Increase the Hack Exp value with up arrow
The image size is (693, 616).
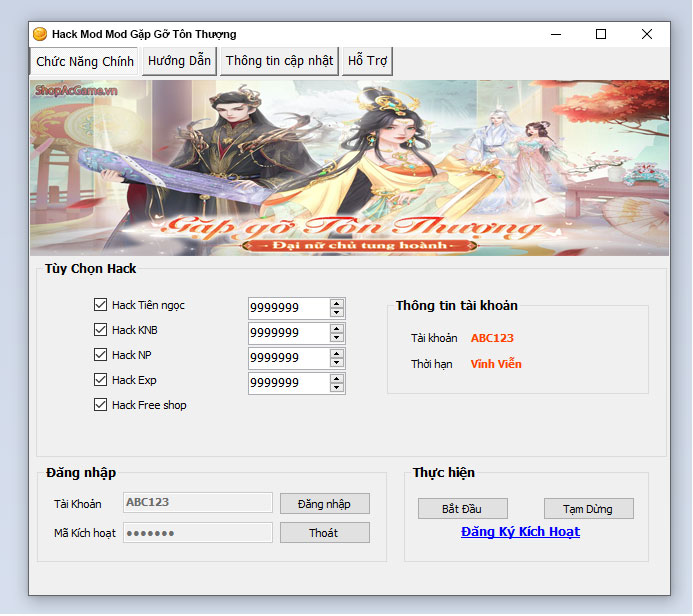(x=337, y=379)
